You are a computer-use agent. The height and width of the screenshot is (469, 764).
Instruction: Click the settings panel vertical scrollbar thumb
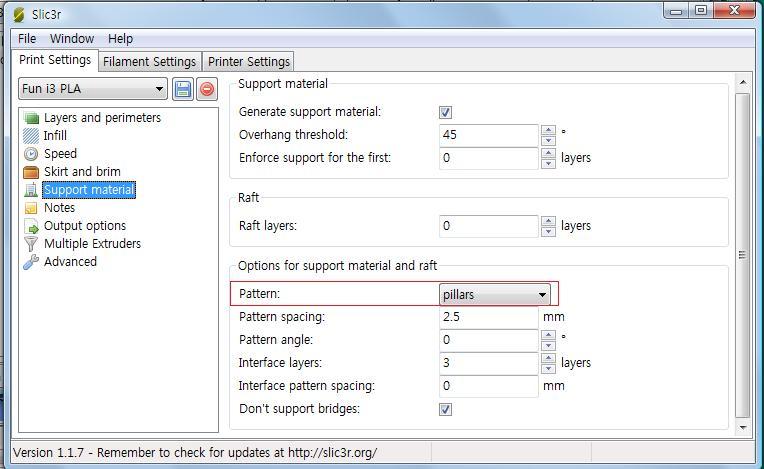pos(743,255)
